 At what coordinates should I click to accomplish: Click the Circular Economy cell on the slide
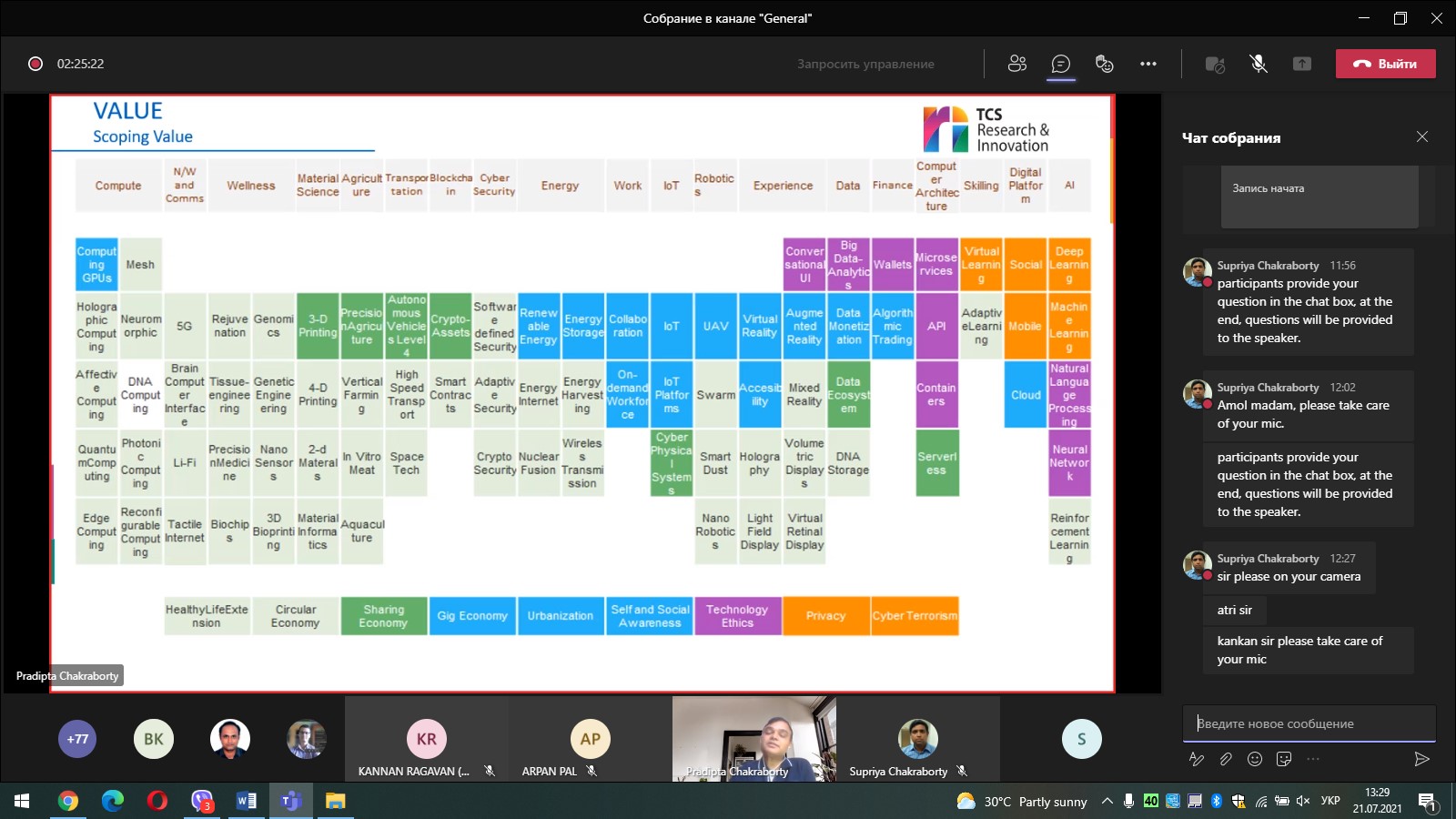tap(296, 616)
